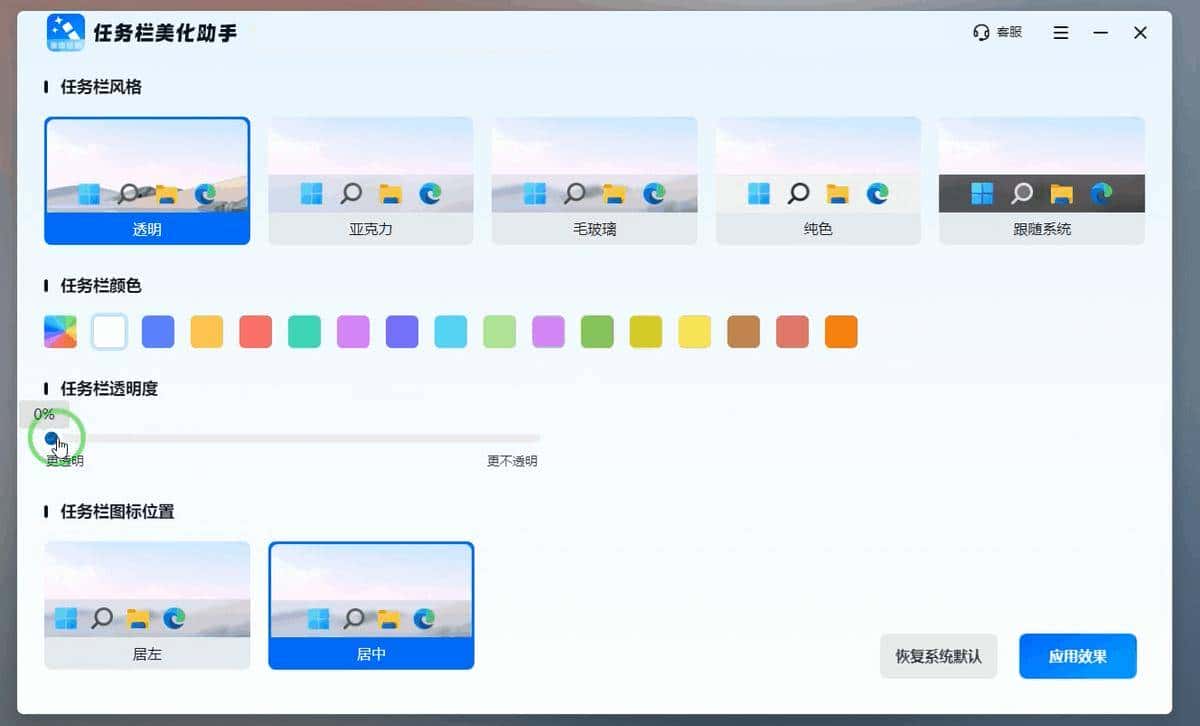Select the yellow color swatch
The width and height of the screenshot is (1200, 726).
(x=694, y=330)
